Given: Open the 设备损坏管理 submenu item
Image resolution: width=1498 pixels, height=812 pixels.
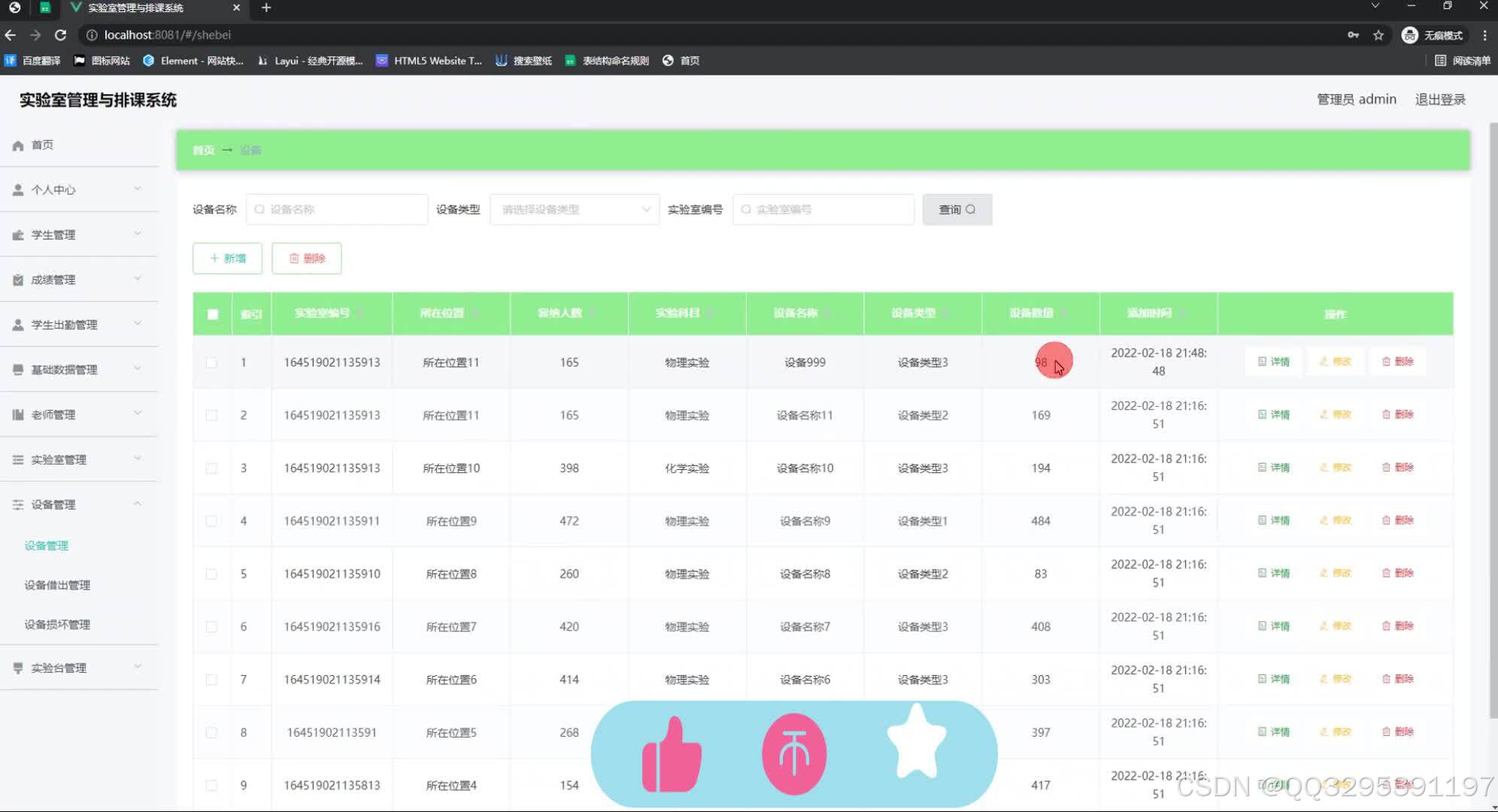Looking at the screenshot, I should (57, 625).
